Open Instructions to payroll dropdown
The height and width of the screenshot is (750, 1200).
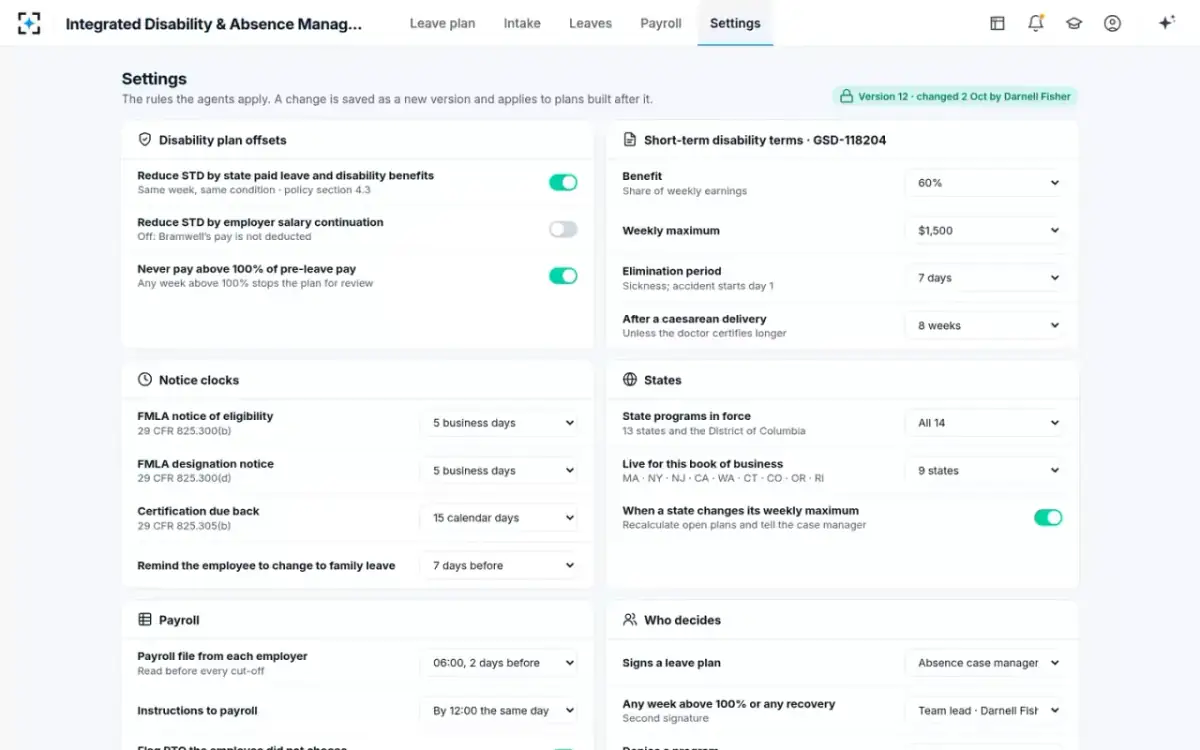pyautogui.click(x=499, y=710)
